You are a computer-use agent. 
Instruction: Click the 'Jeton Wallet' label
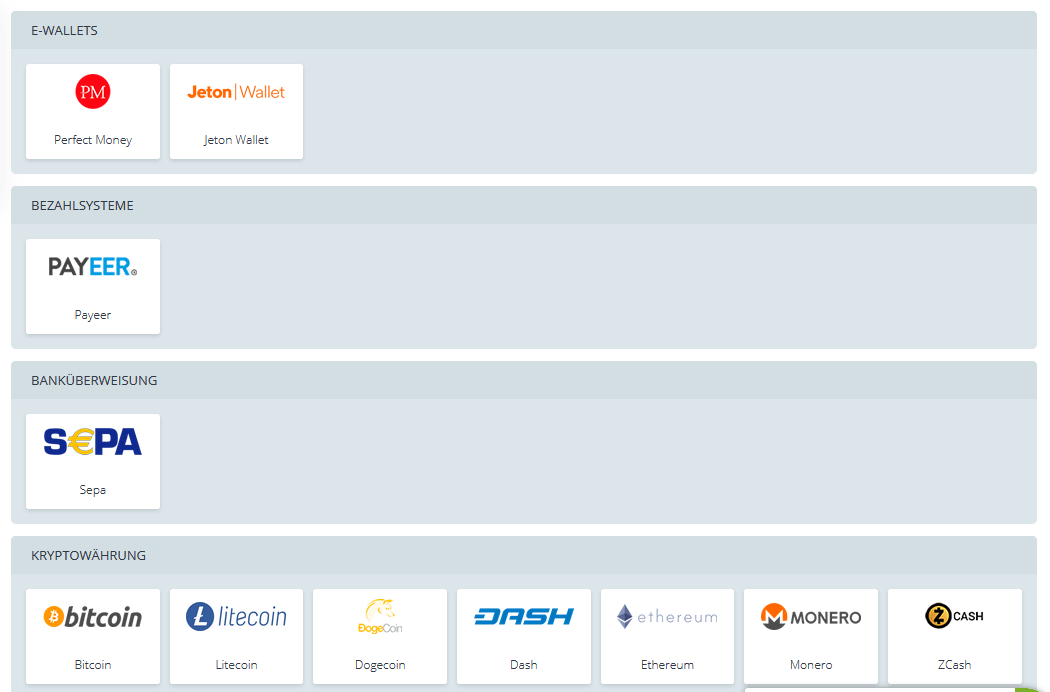(x=236, y=139)
